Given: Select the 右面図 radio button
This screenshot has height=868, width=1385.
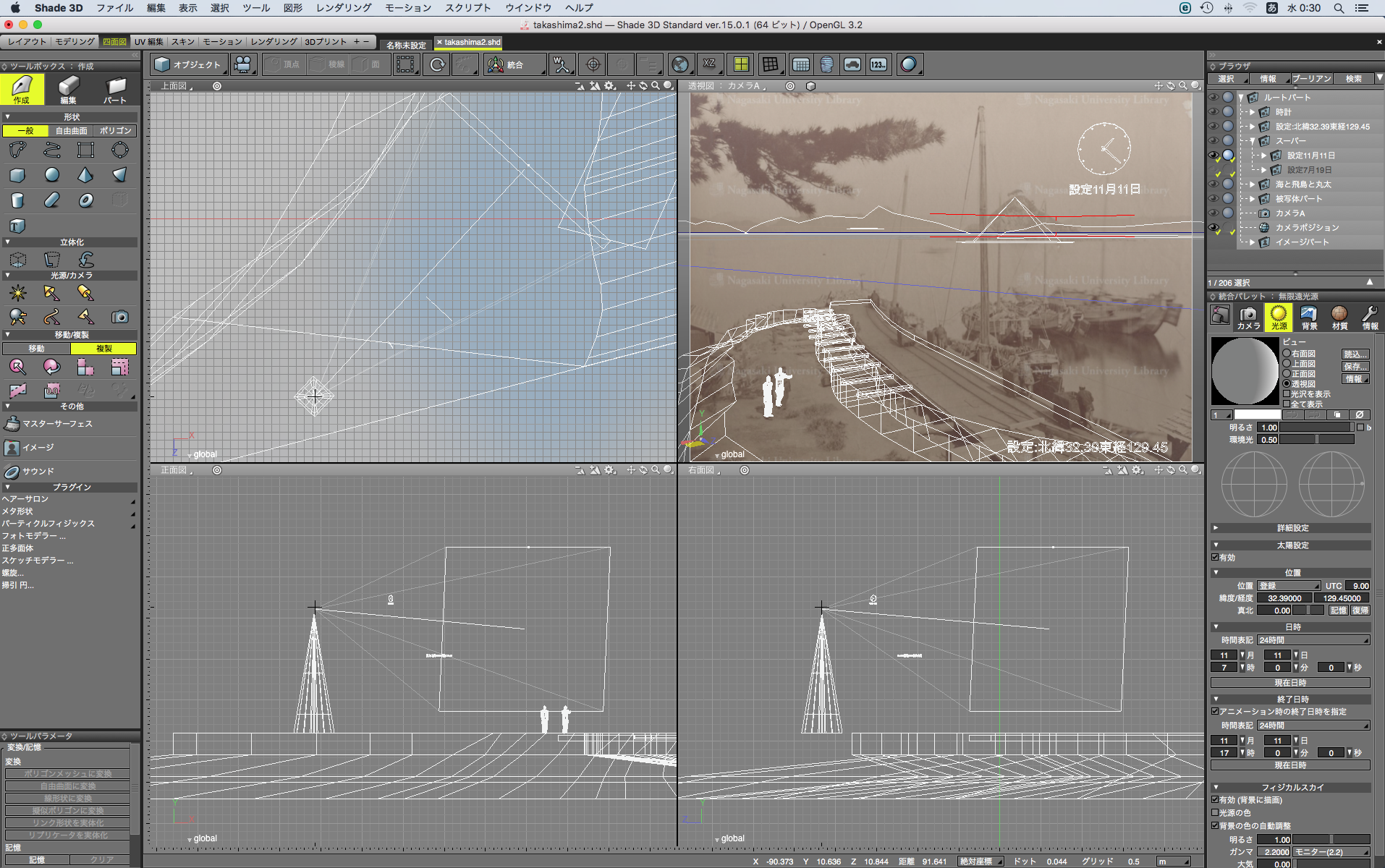Looking at the screenshot, I should (x=1287, y=354).
